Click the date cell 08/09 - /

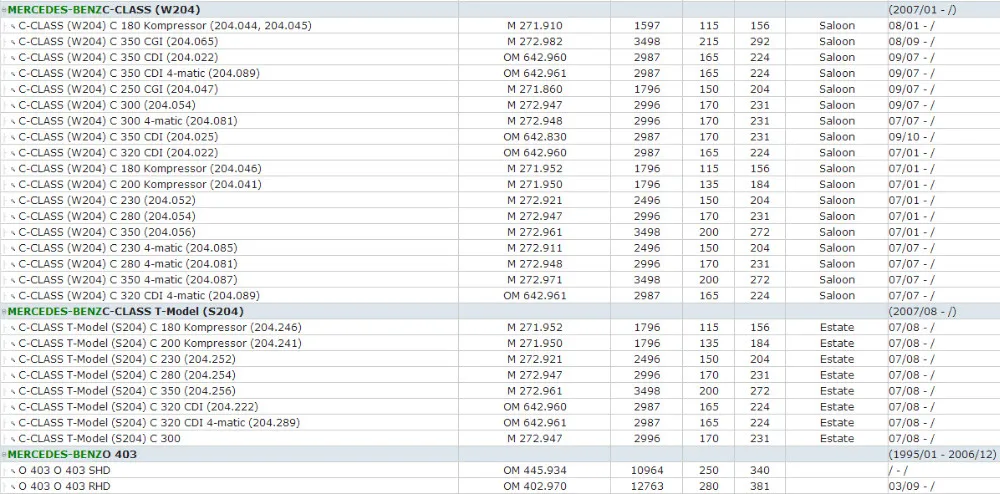tap(911, 41)
